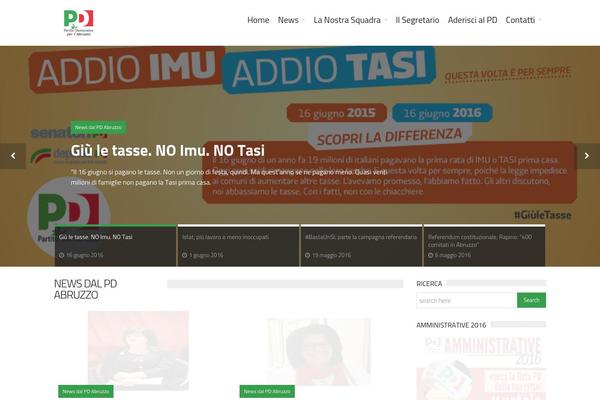Go to the Home page
The image size is (600, 400).
[258, 20]
